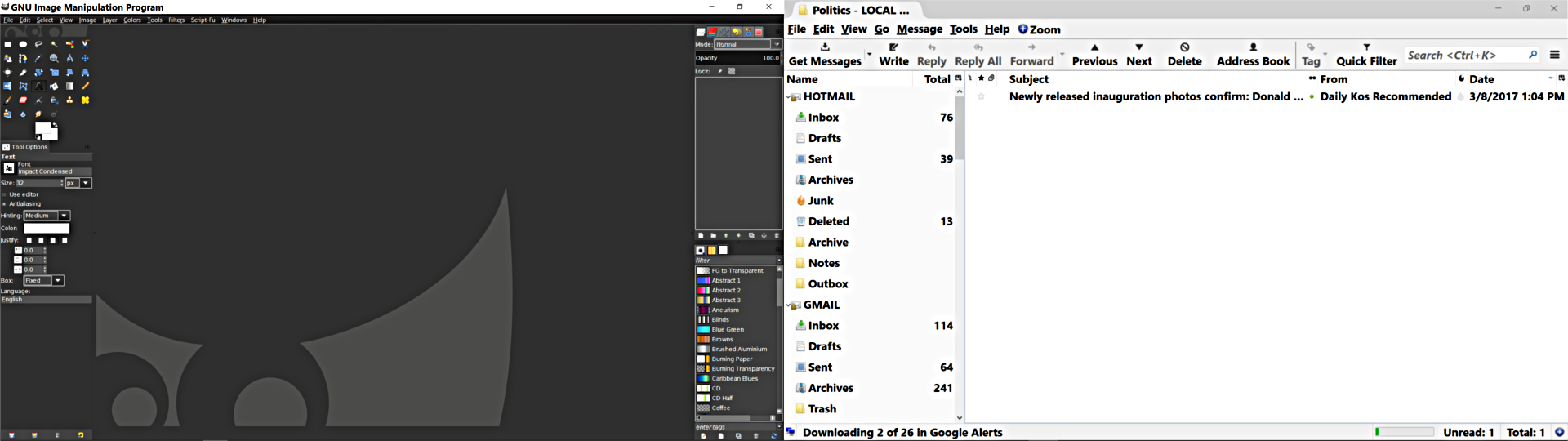Adjust the layer Opacity slider in GIMP

coord(738,58)
